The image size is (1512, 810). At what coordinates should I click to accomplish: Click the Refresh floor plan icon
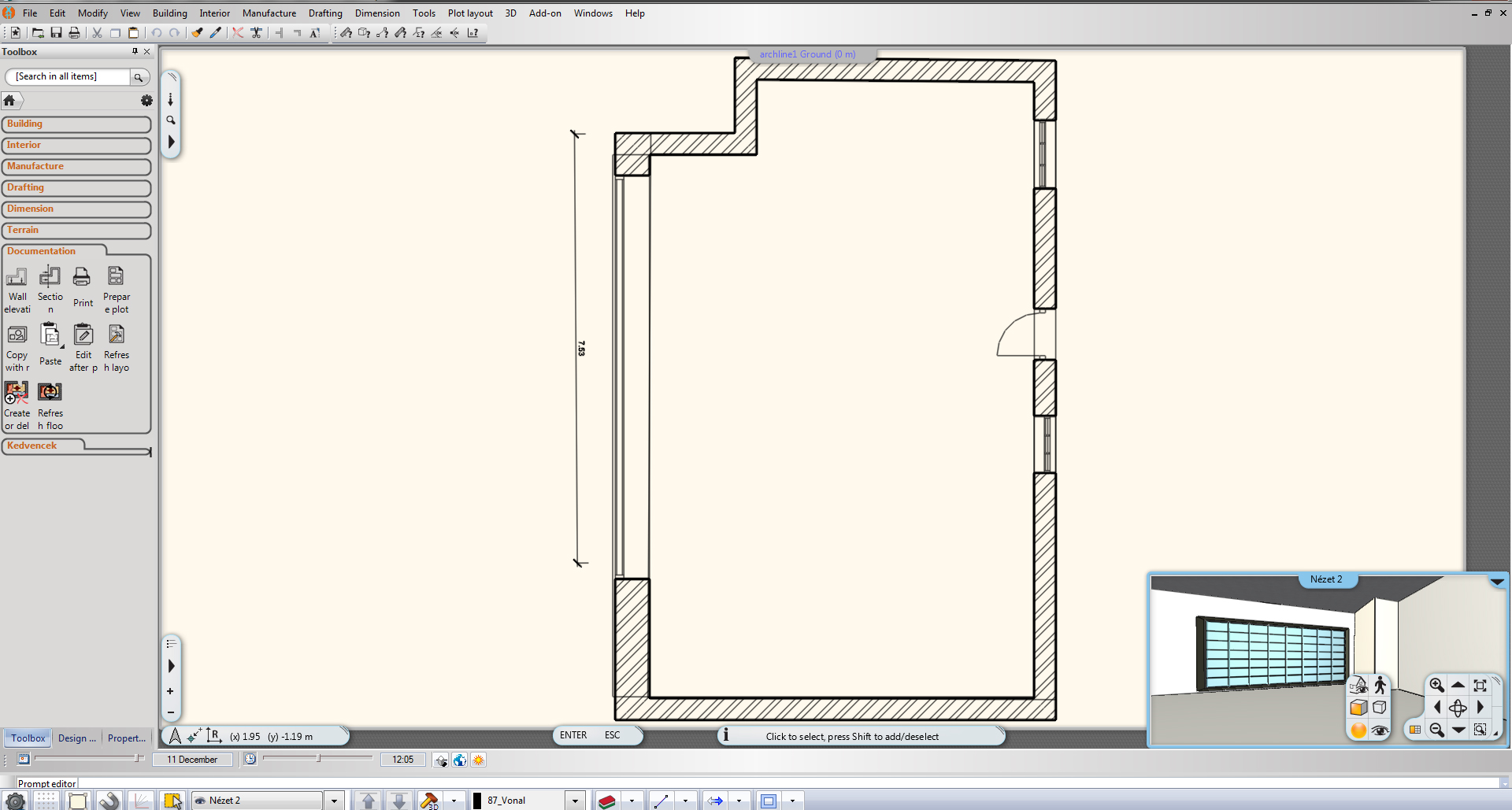[50, 392]
